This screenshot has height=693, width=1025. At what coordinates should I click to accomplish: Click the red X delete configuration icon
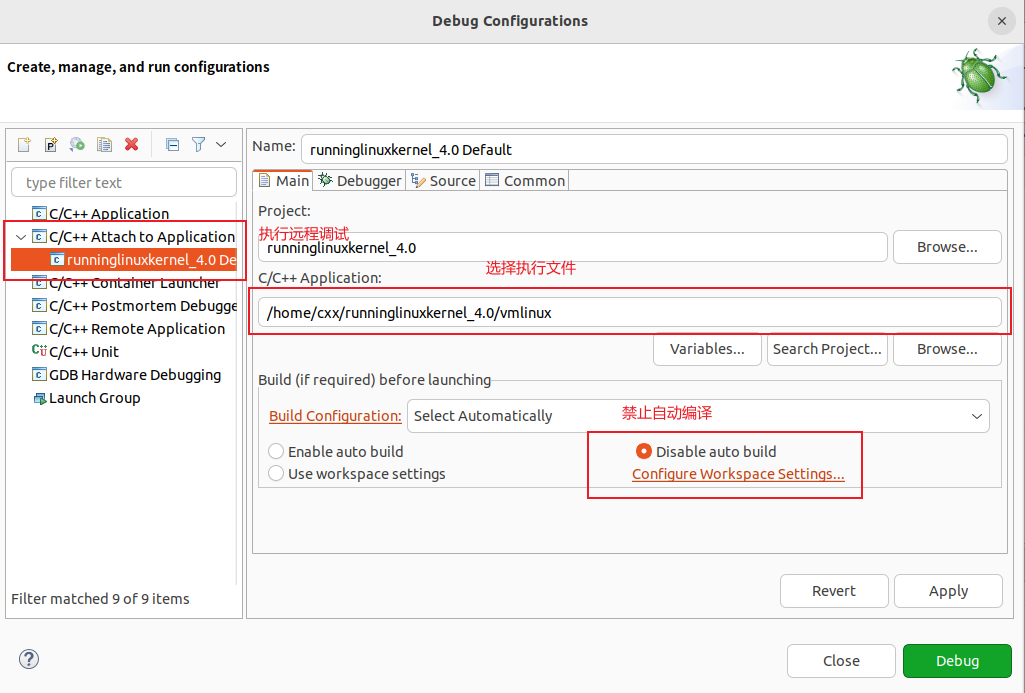pyautogui.click(x=131, y=145)
